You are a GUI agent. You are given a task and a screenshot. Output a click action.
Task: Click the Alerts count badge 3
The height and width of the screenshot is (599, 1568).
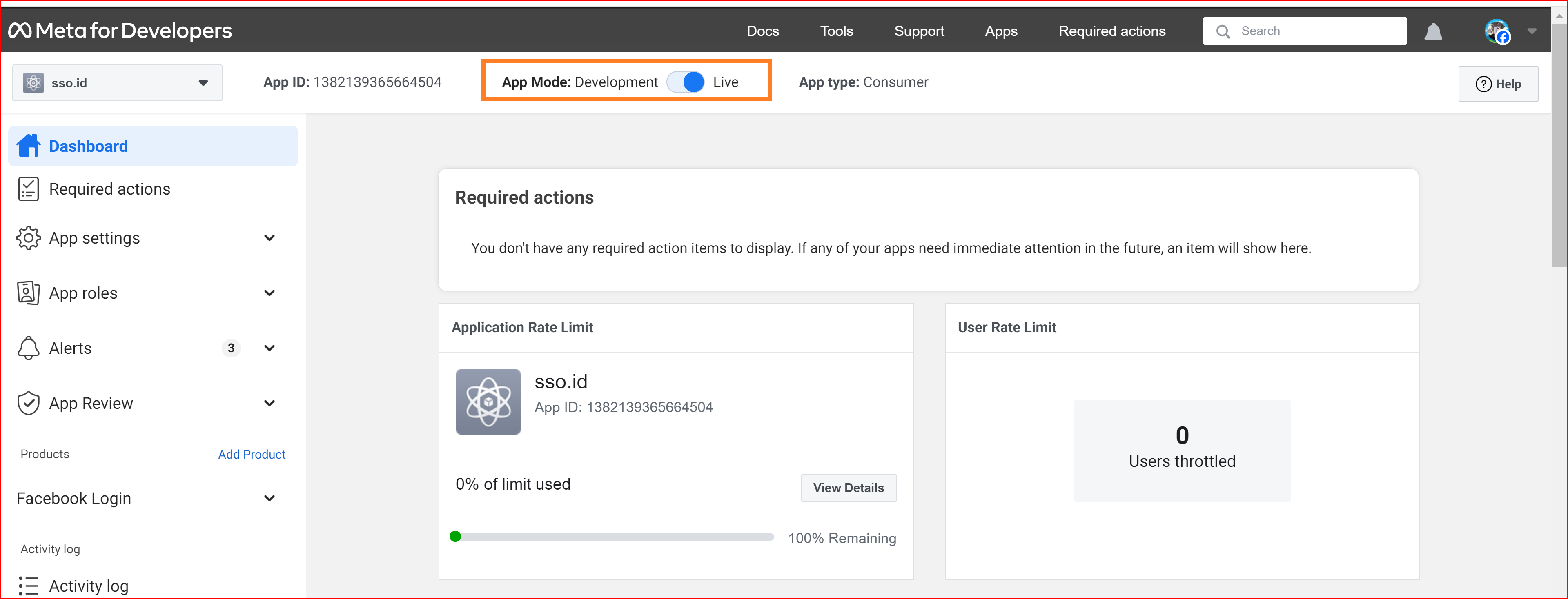coord(231,348)
